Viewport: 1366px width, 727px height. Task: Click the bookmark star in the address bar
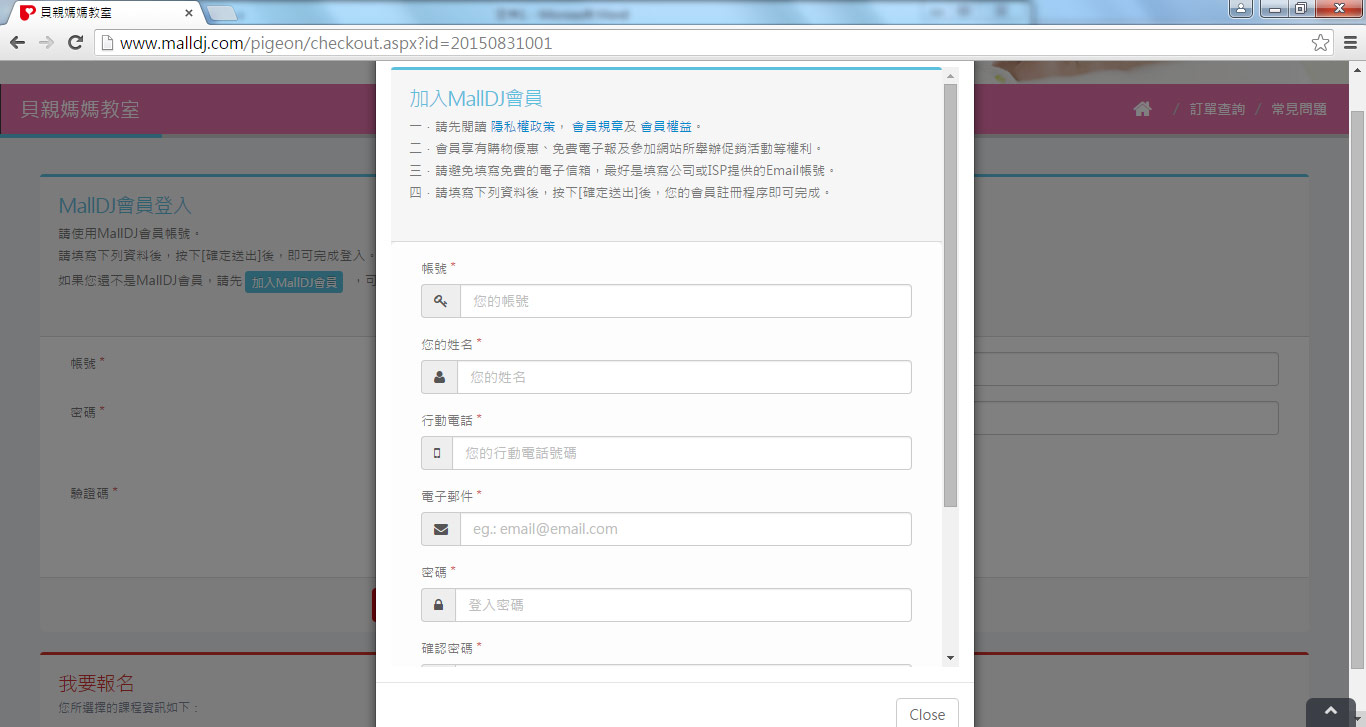coord(1322,43)
